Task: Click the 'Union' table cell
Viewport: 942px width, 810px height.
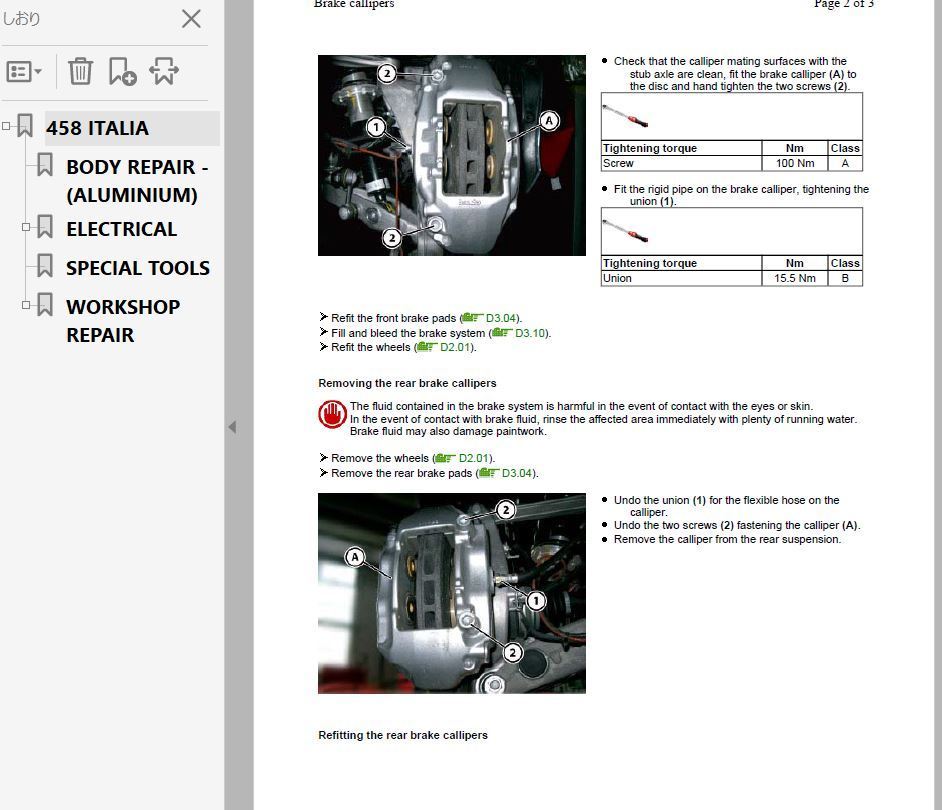Action: pos(681,278)
